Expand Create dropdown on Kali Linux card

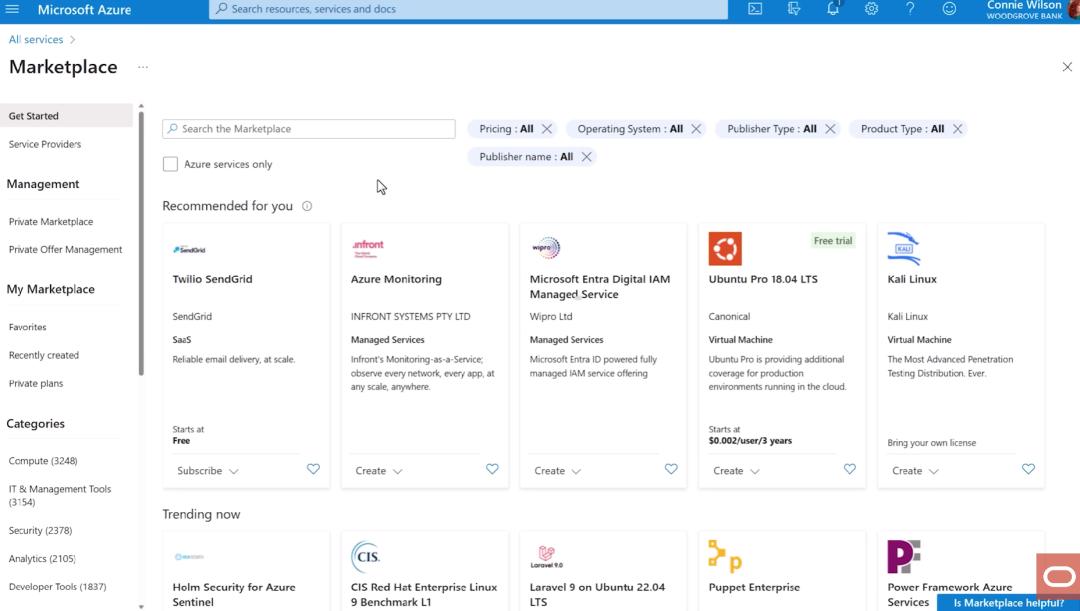click(915, 470)
